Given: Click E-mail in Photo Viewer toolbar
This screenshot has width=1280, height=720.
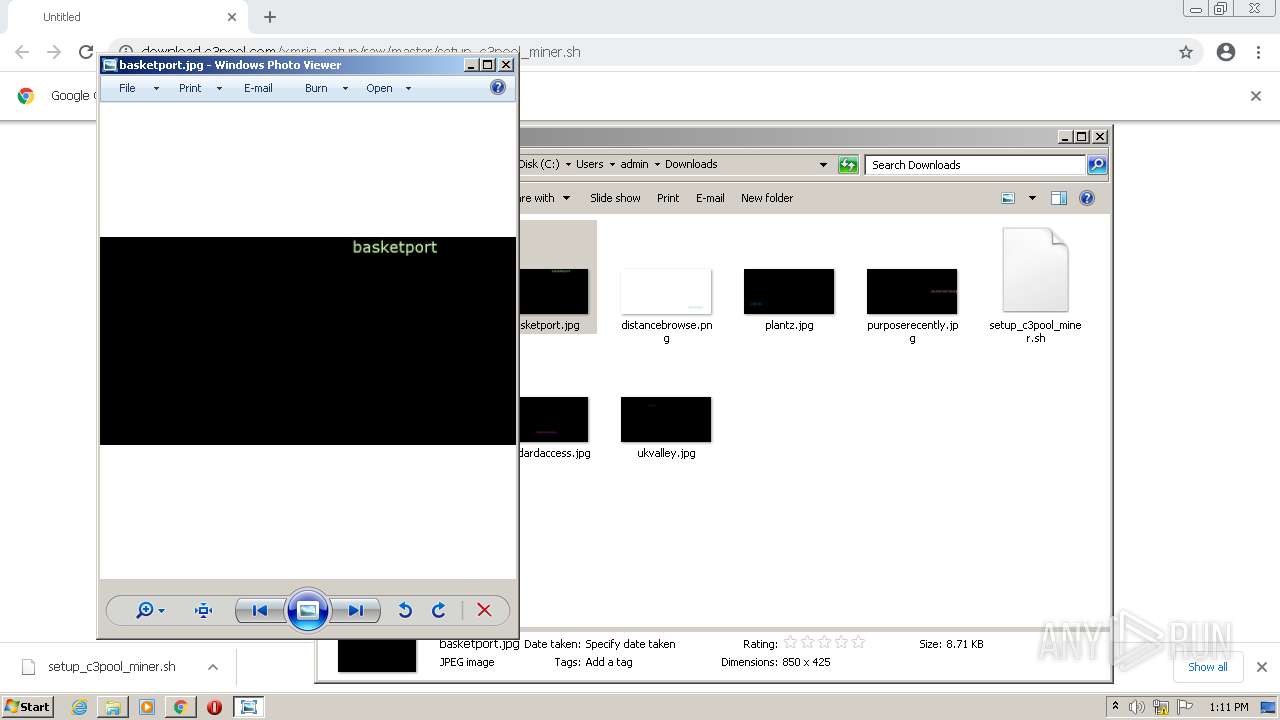Looking at the screenshot, I should coord(258,88).
